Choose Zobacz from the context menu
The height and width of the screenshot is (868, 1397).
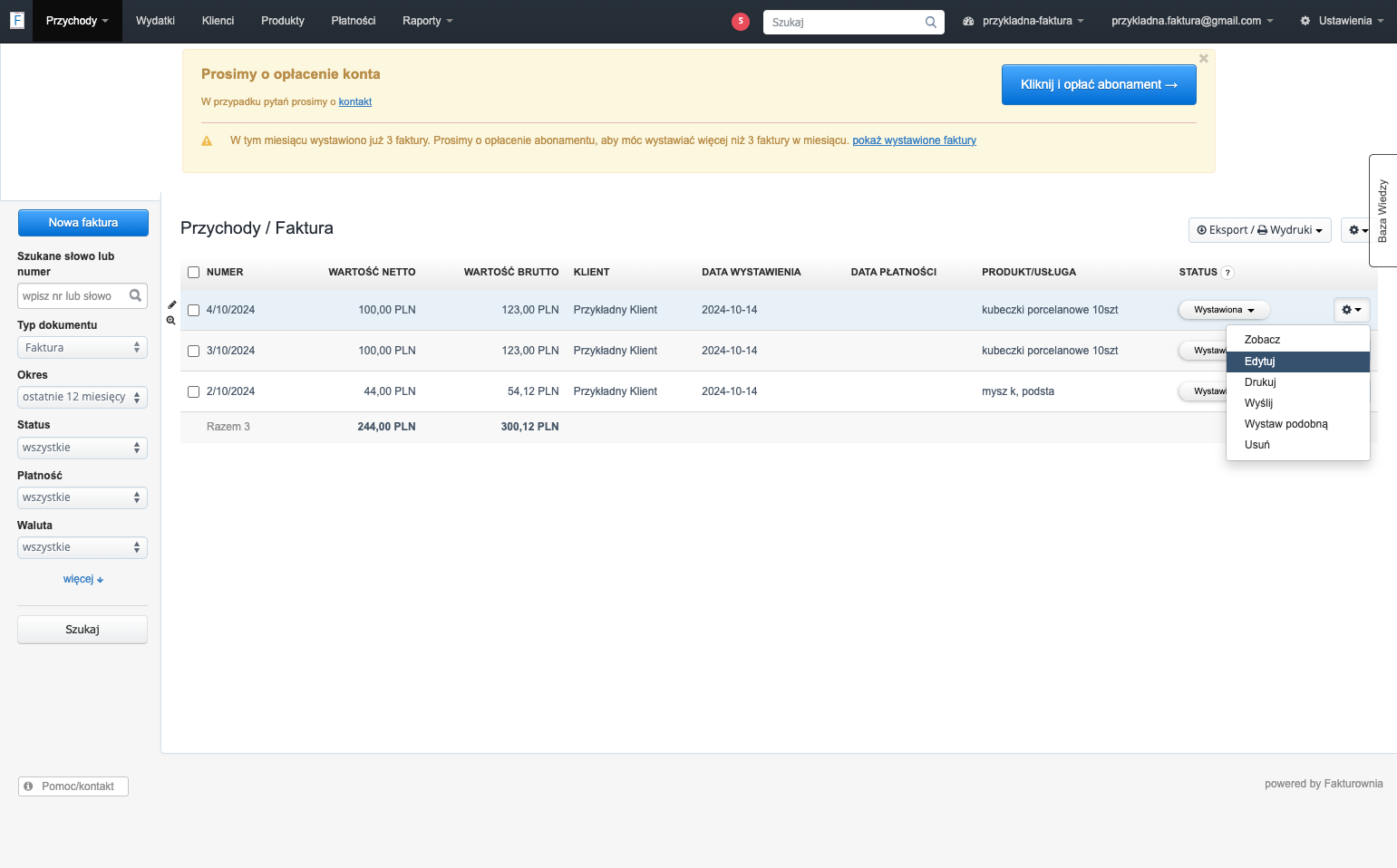[1298, 340]
